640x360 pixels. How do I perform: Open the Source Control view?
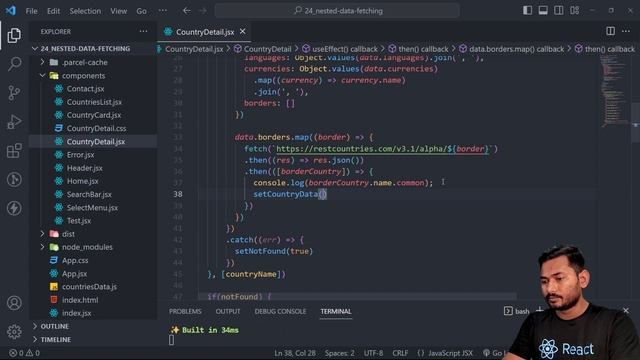(14, 93)
